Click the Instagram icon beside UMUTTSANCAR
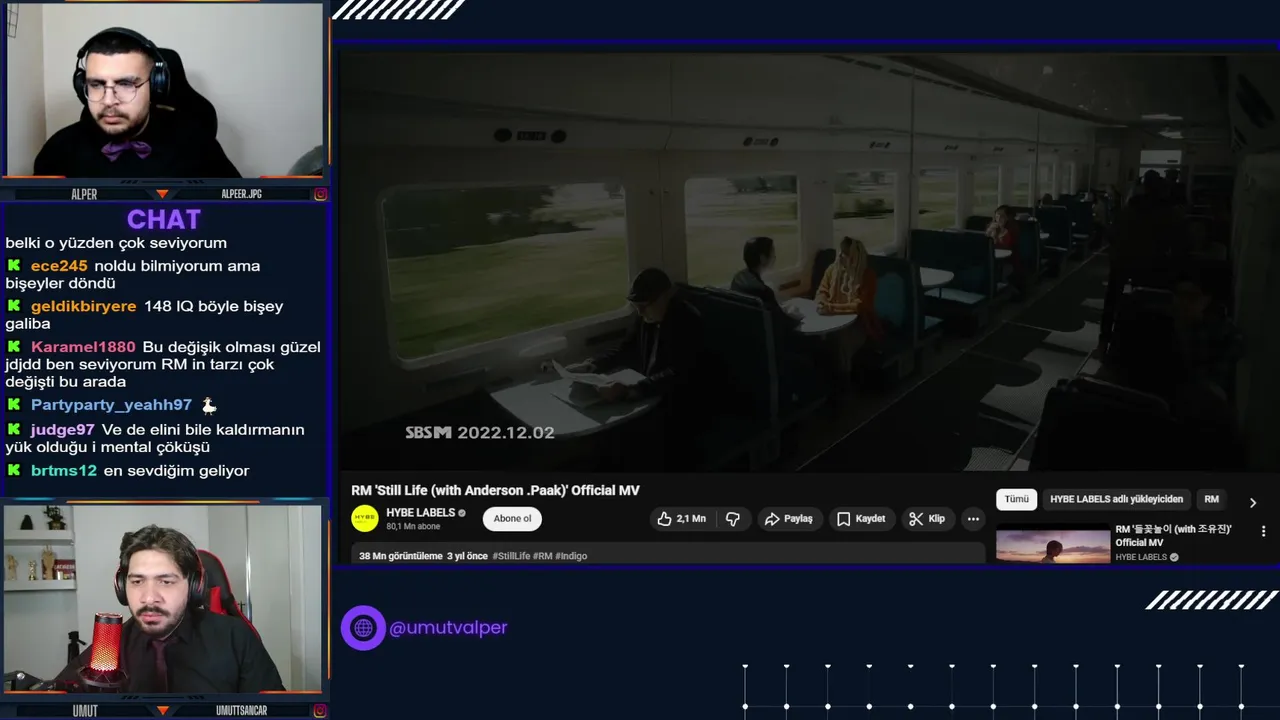This screenshot has width=1280, height=720. [320, 711]
